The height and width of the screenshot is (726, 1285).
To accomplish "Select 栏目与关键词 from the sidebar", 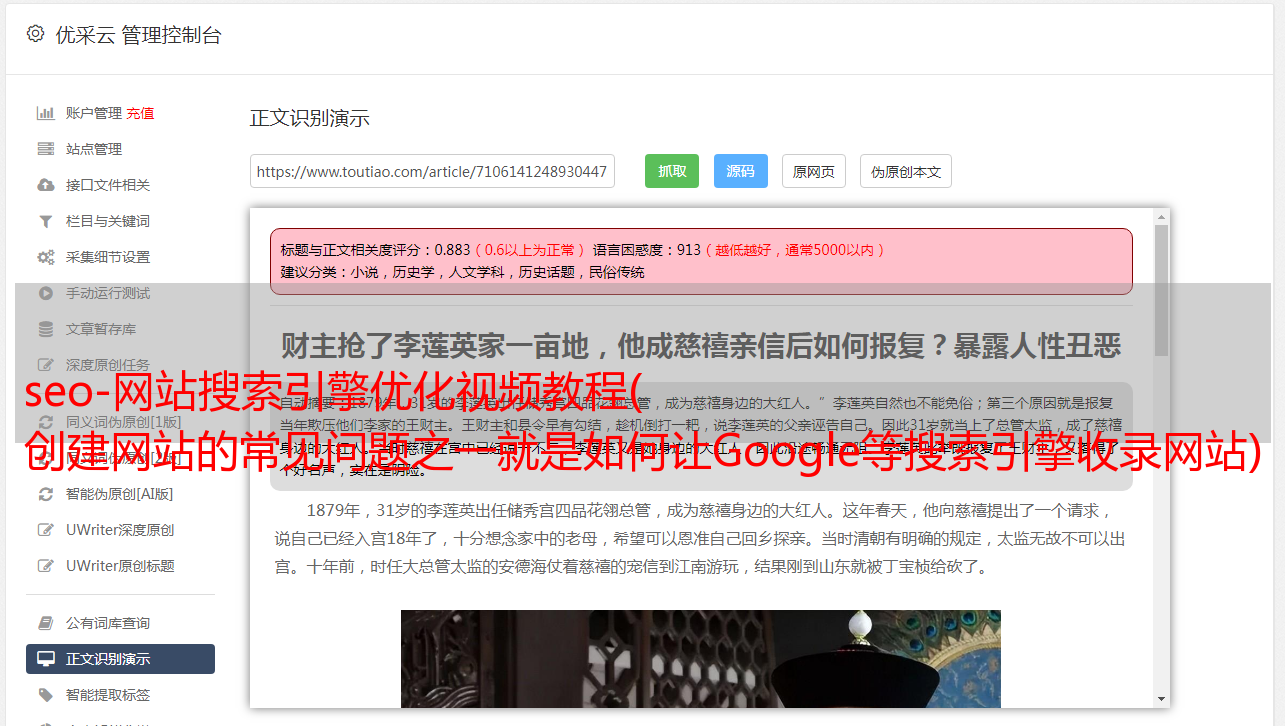I will coord(108,221).
